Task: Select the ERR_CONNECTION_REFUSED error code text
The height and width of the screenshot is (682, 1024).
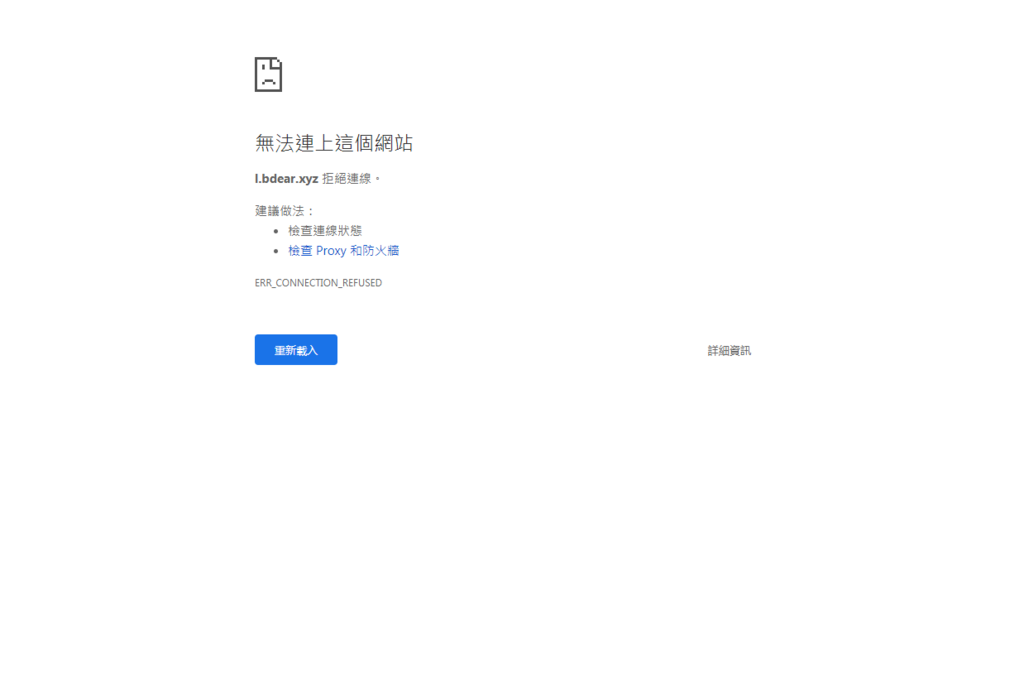Action: 318,282
